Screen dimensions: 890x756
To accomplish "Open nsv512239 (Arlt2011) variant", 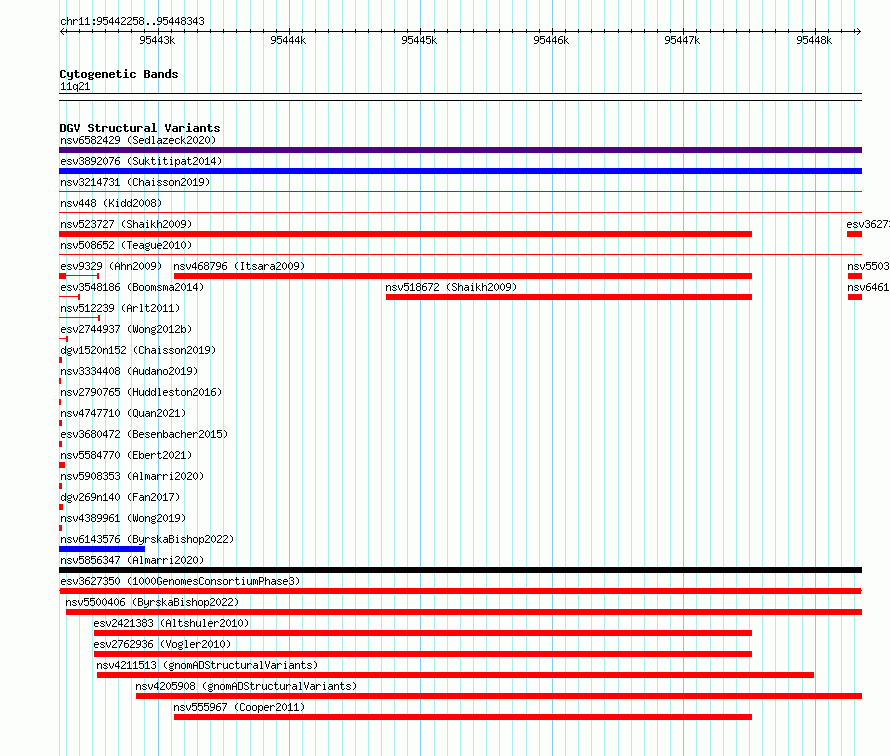I will click(120, 308).
